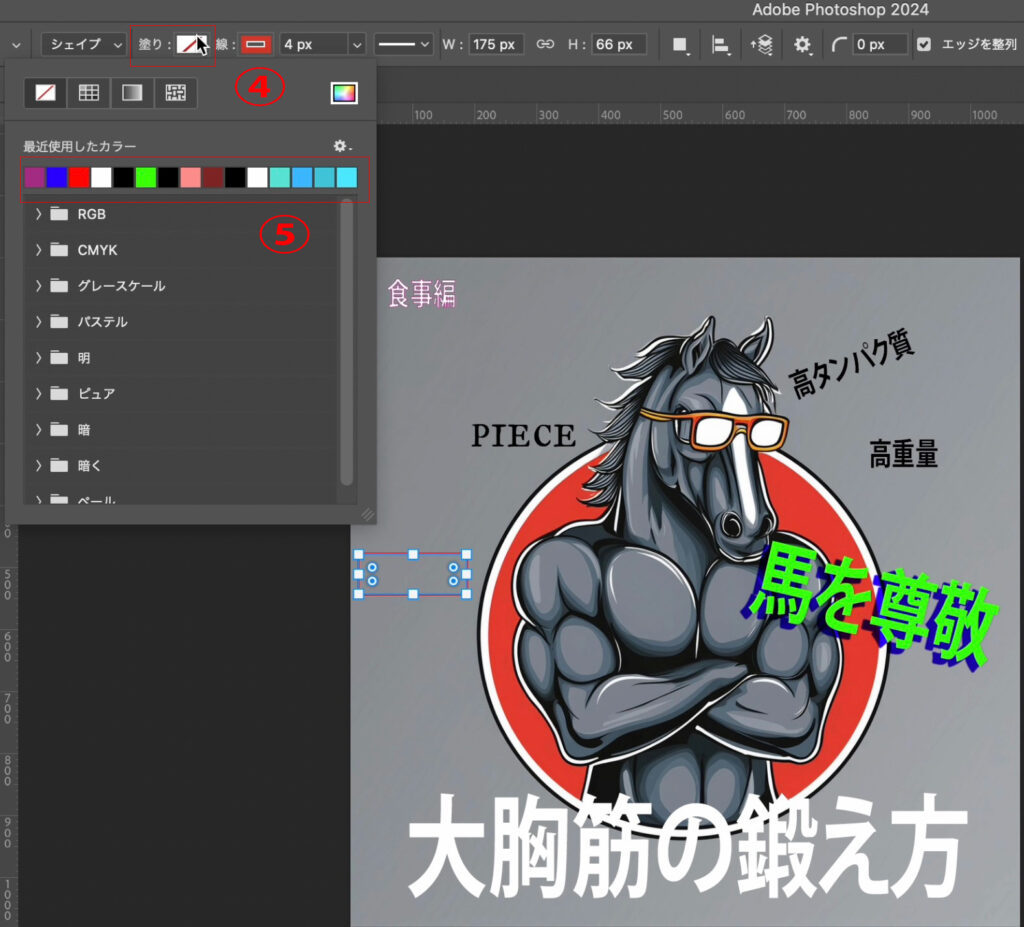Screen dimensions: 1024x927
Task: Expand the ピュア swatch folder
Action: [38, 393]
